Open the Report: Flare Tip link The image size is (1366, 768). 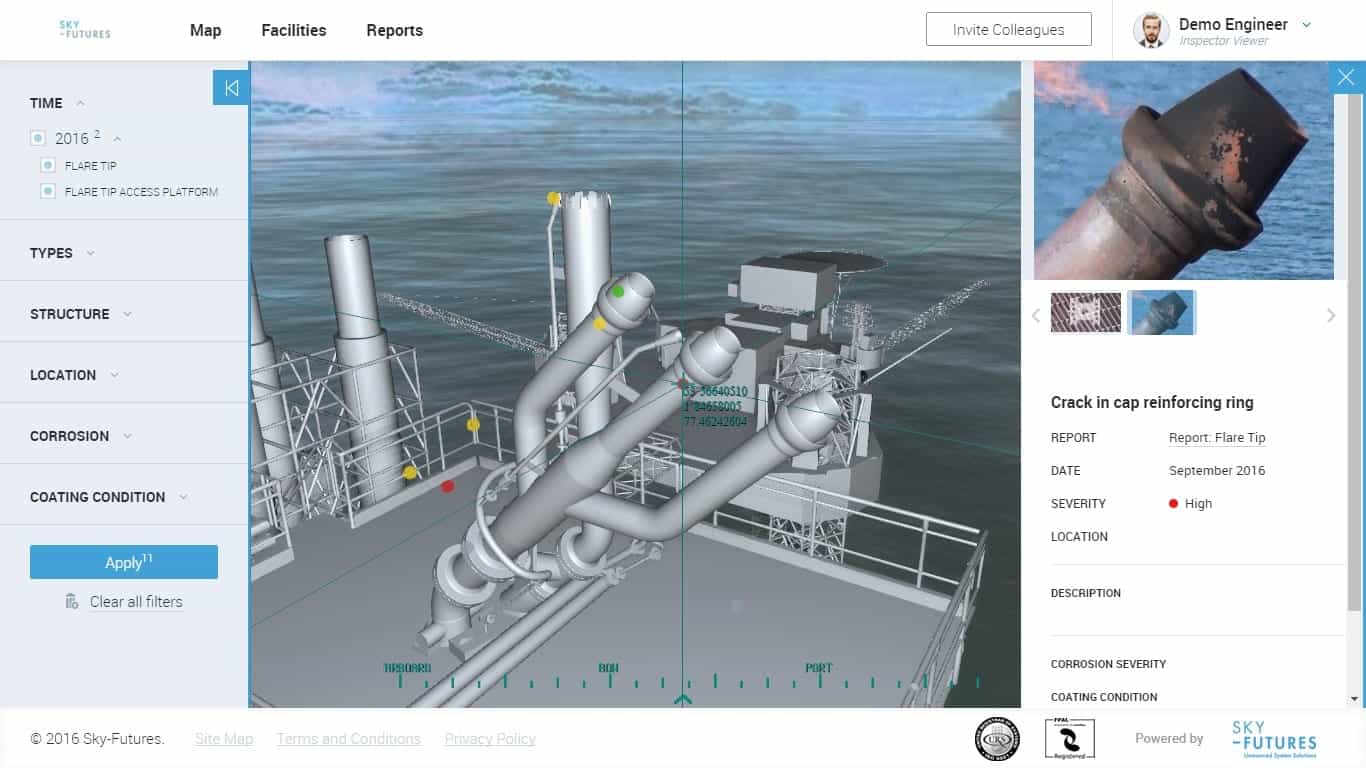1217,438
